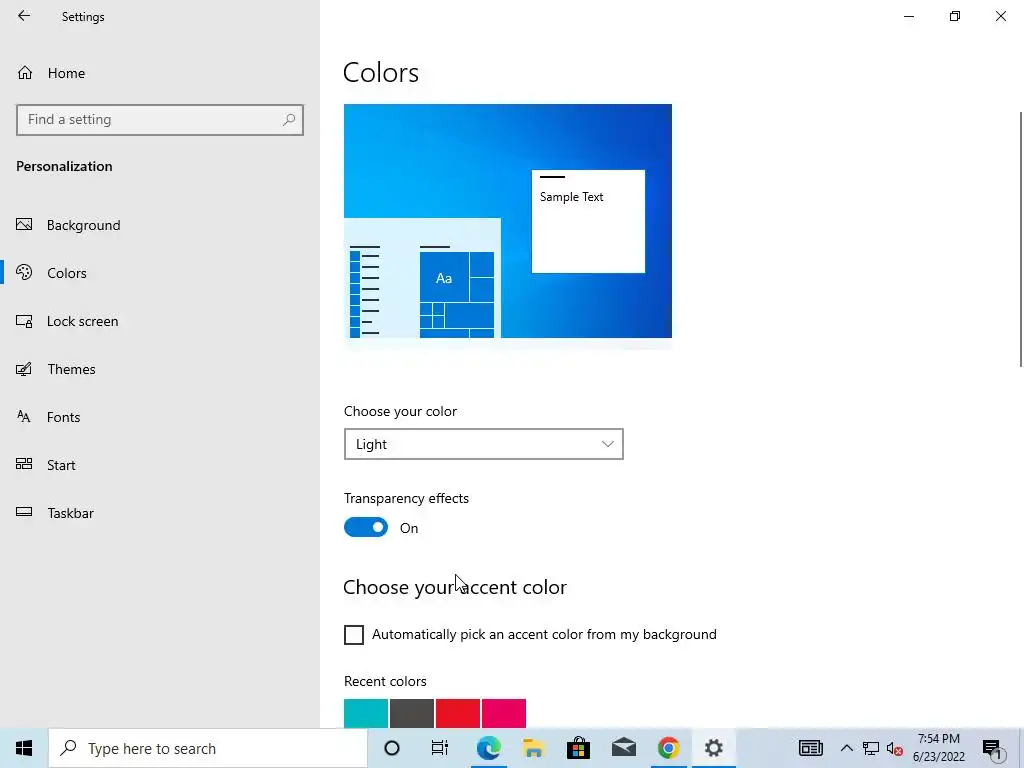
Task: Open Task View on taskbar
Action: [440, 748]
